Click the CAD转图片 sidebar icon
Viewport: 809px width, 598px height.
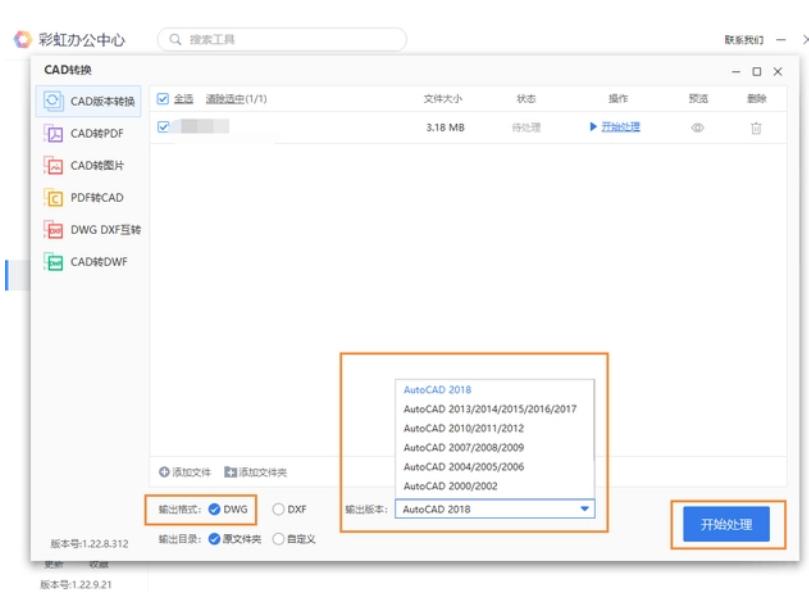pyautogui.click(x=53, y=166)
